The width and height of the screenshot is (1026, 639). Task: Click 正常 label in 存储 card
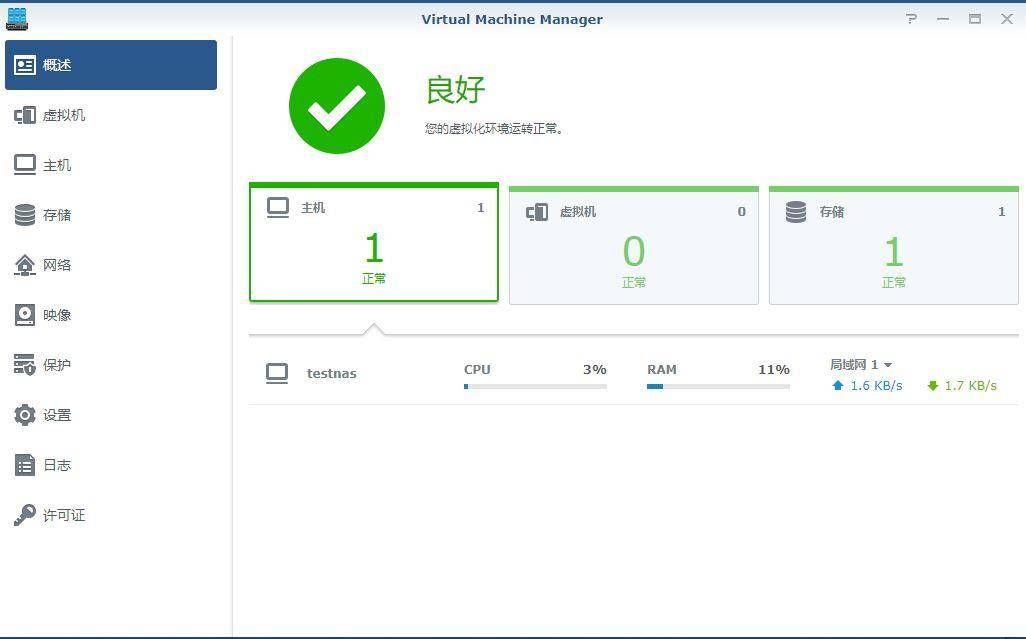pos(894,283)
